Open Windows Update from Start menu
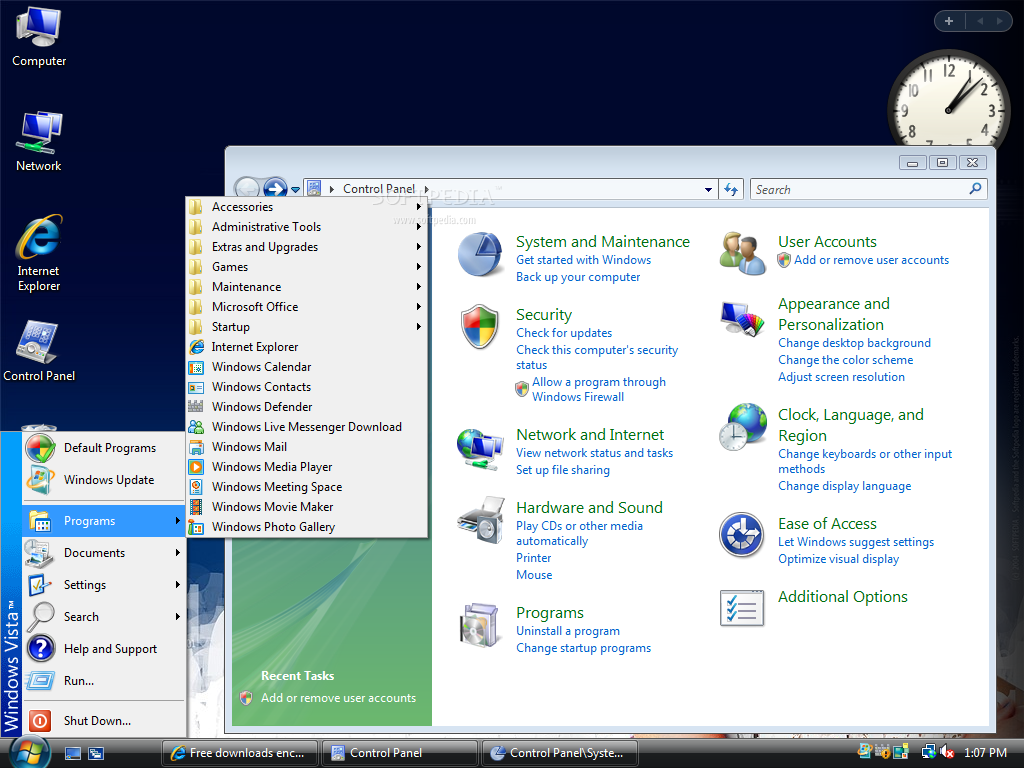The image size is (1024, 768). 104,479
